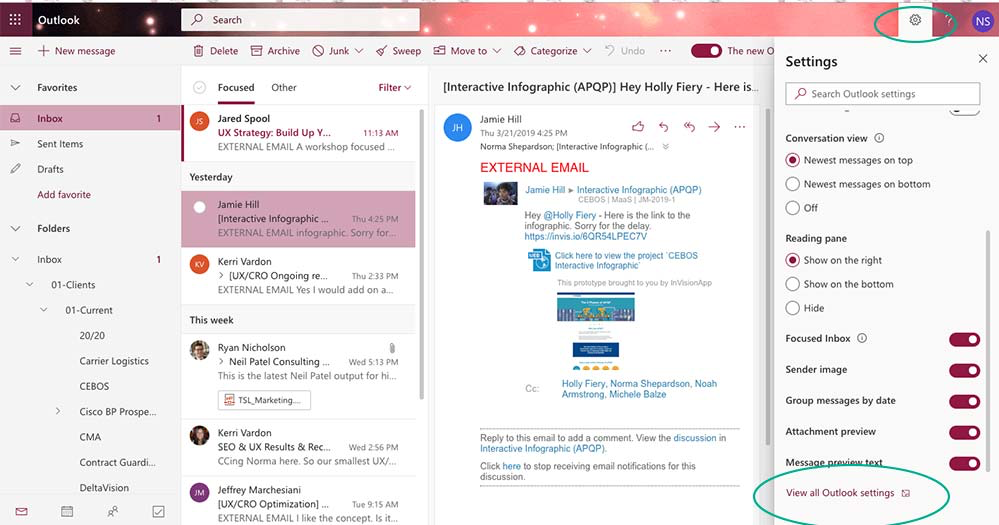Click the Search Outlook settings field

click(x=882, y=94)
